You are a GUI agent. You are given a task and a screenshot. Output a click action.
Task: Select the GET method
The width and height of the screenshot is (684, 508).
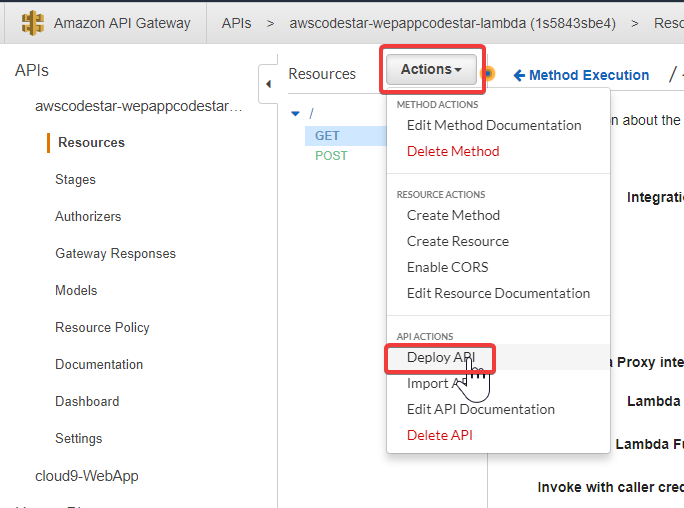click(327, 136)
